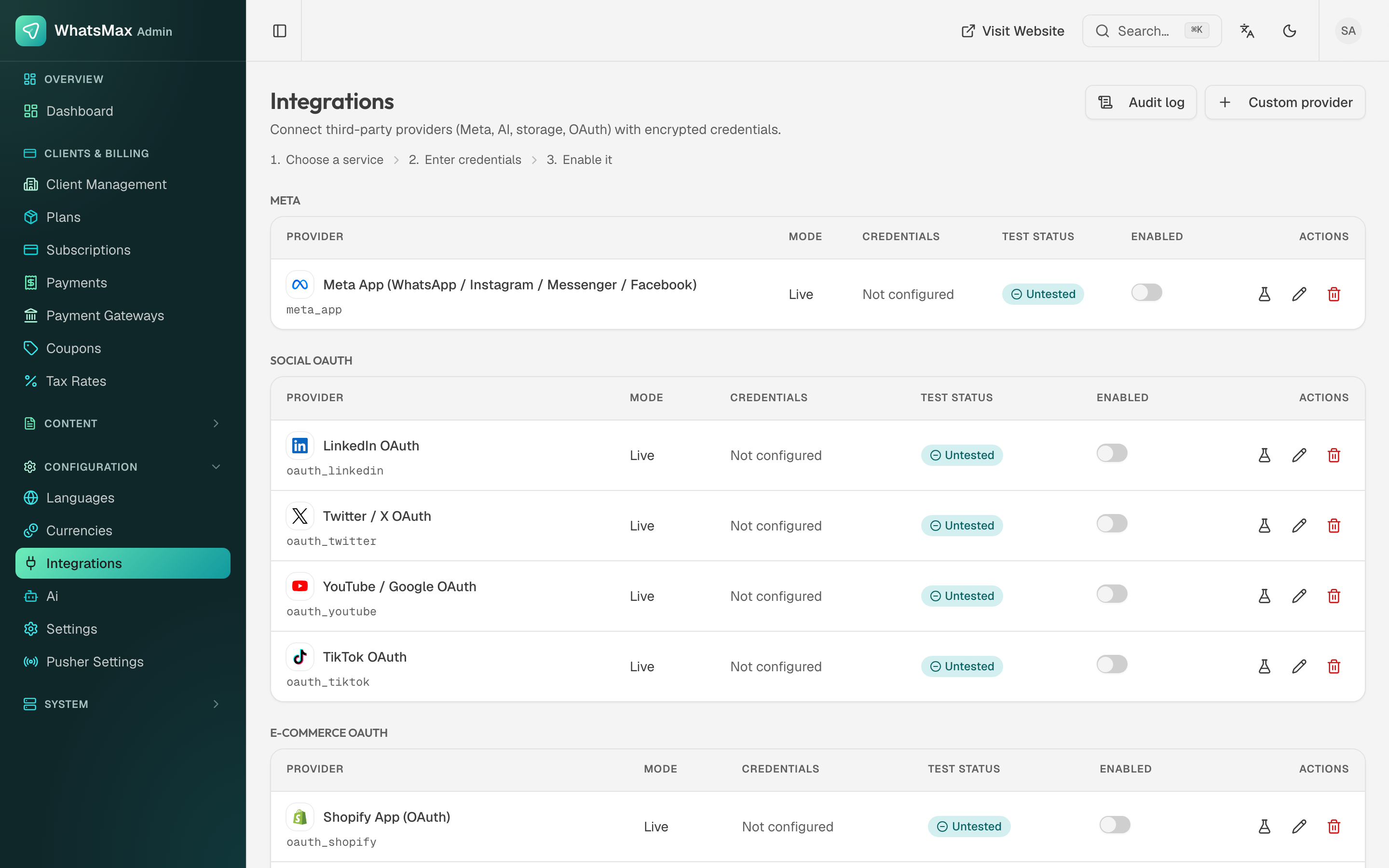The width and height of the screenshot is (1389, 868).
Task: Delete the Twitter / X OAuth provider
Action: 1334,525
